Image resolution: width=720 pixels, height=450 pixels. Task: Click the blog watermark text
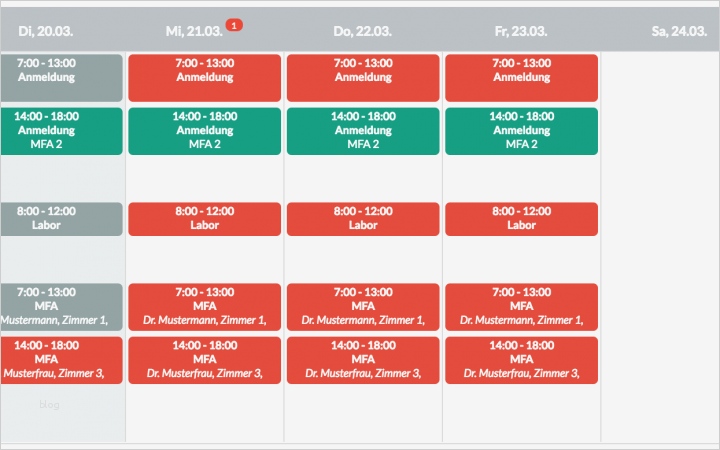pos(49,405)
